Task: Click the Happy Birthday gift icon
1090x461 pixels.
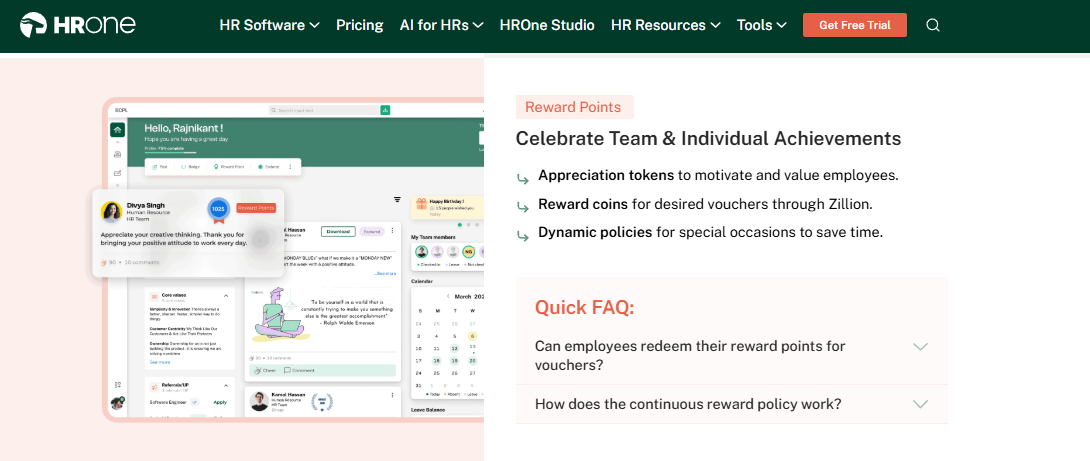Action: point(421,204)
